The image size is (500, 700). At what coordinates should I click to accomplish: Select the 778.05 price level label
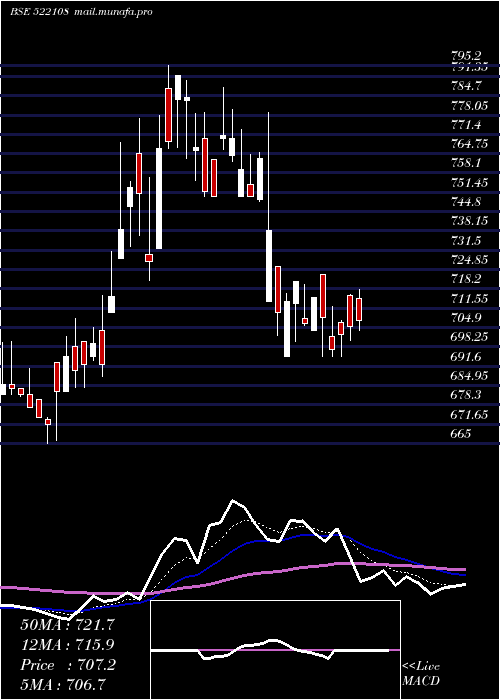coord(469,105)
